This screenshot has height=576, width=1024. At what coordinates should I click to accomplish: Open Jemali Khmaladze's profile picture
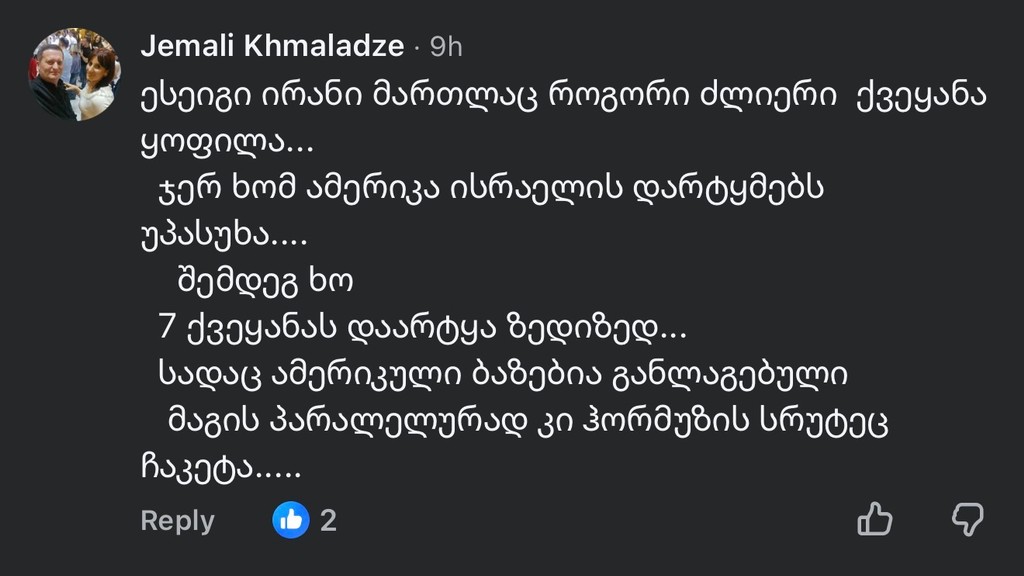tap(75, 74)
